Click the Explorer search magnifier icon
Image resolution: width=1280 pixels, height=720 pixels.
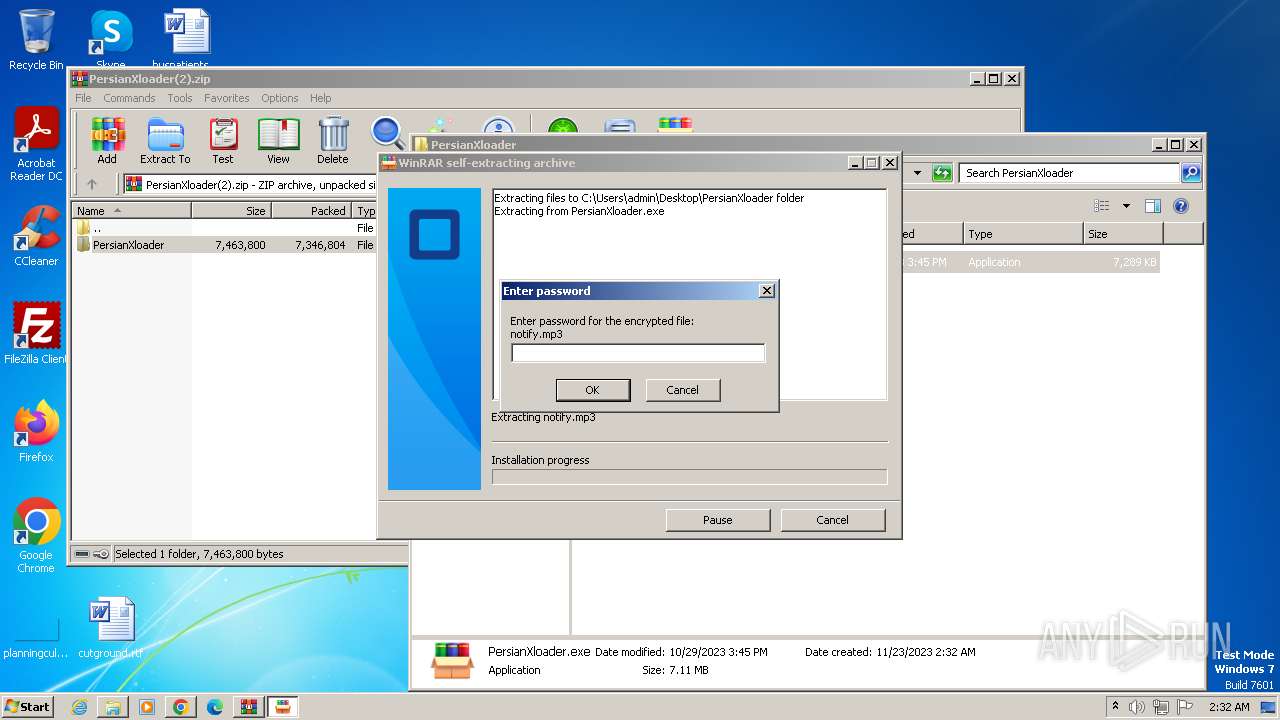1190,173
